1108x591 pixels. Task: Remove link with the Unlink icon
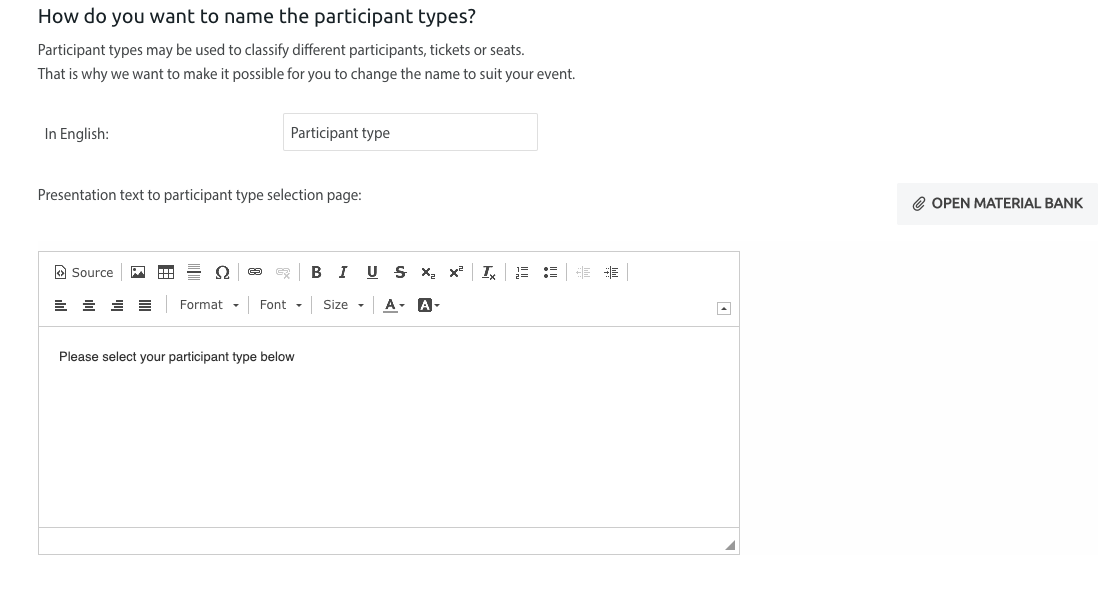(283, 272)
